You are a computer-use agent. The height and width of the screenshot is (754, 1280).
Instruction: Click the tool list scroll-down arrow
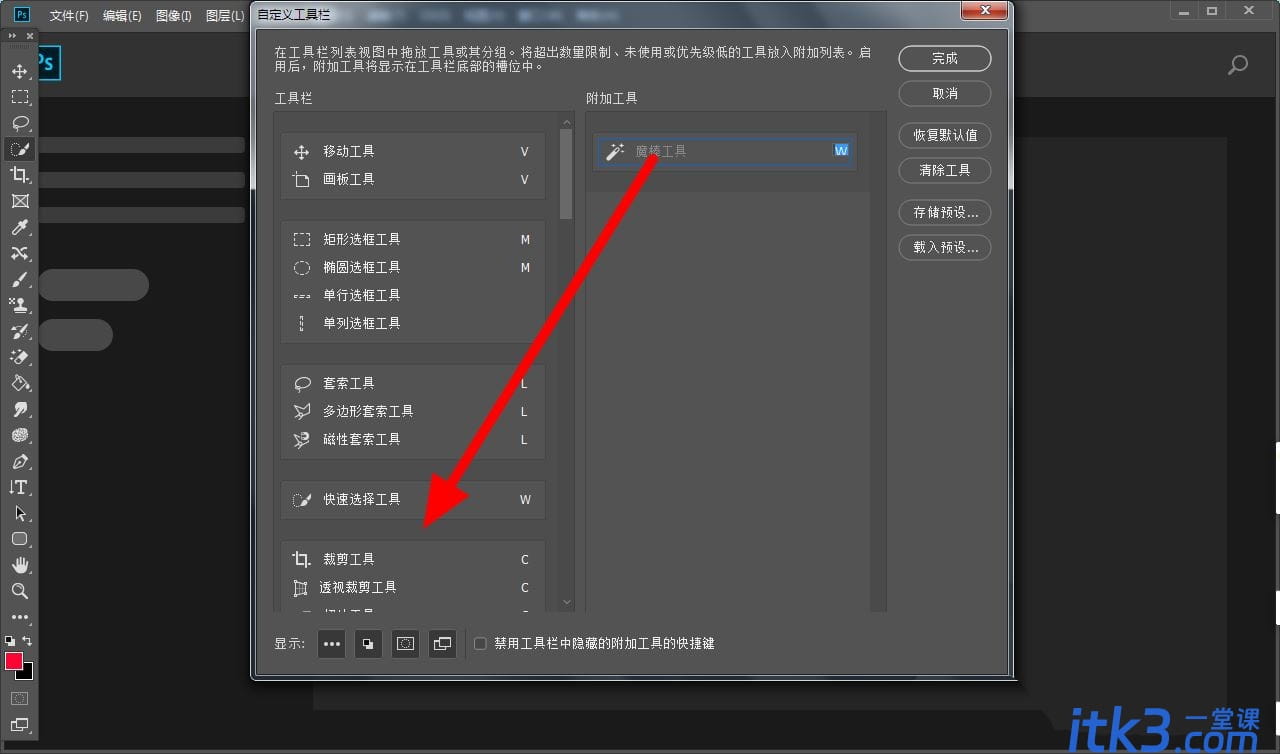567,602
